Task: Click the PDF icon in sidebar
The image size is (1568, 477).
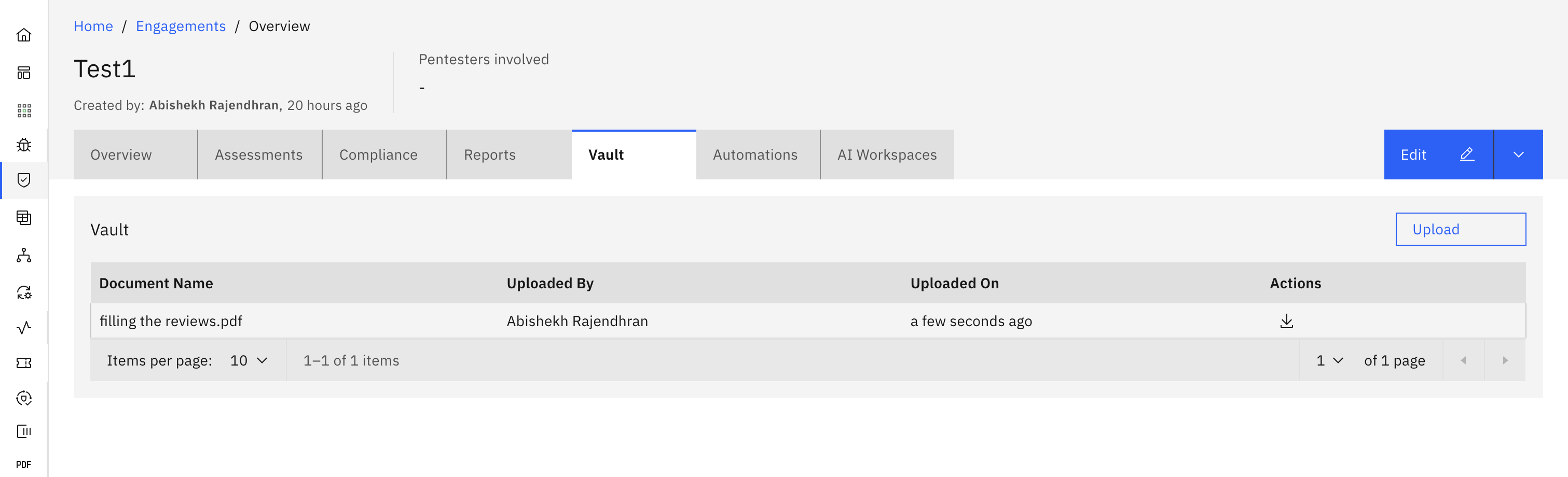Action: pos(24,464)
